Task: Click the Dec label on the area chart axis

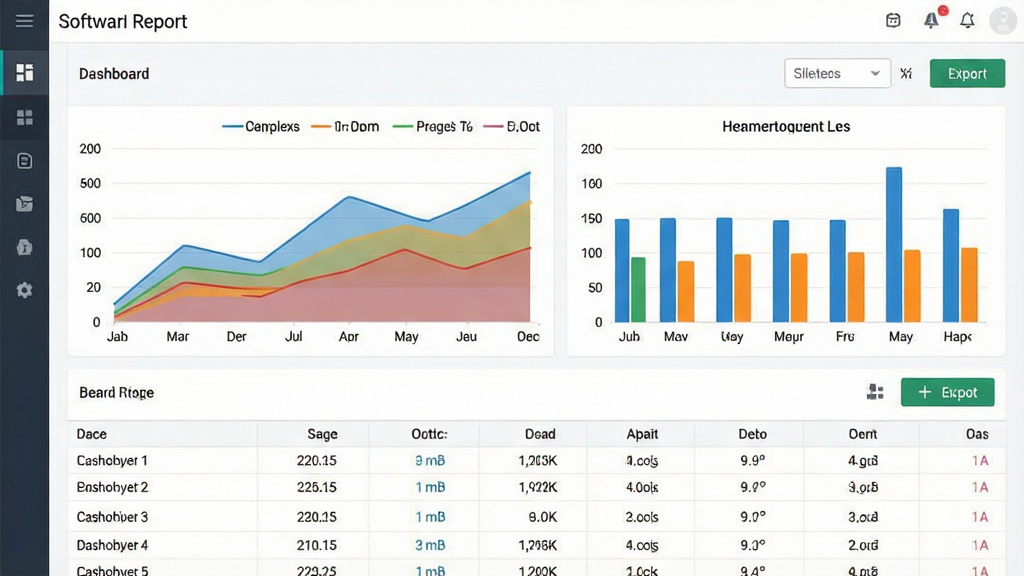Action: [528, 336]
